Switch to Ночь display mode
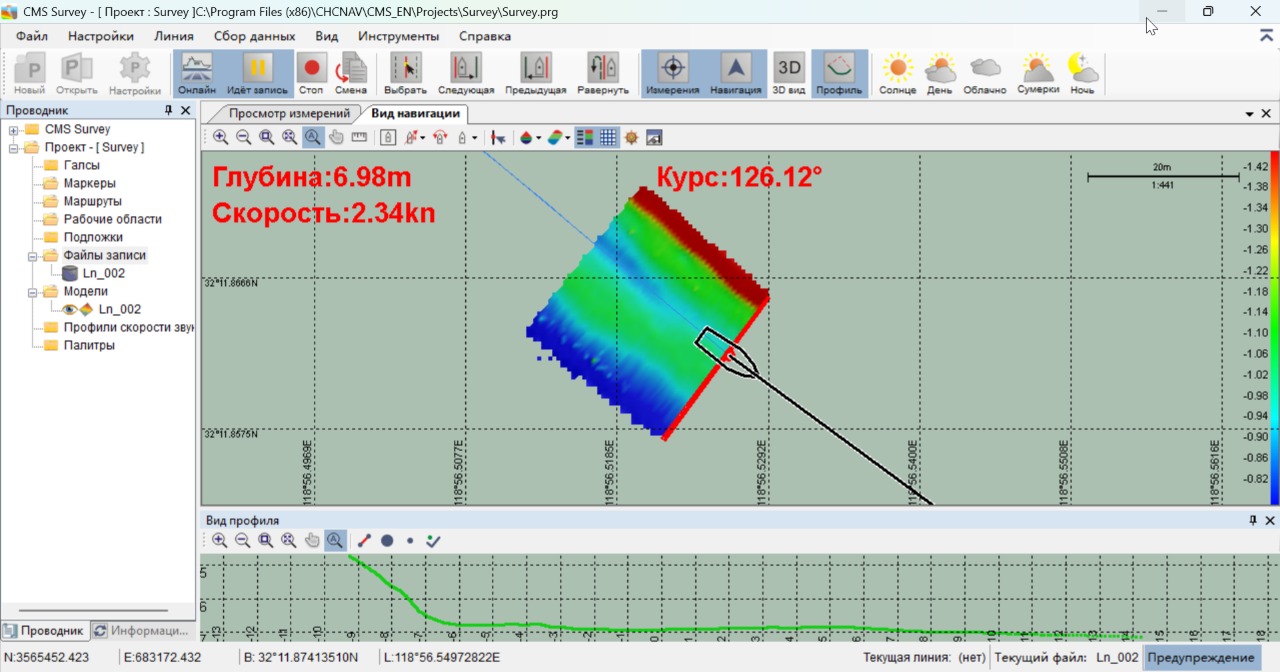The width and height of the screenshot is (1280, 672). (x=1082, y=73)
